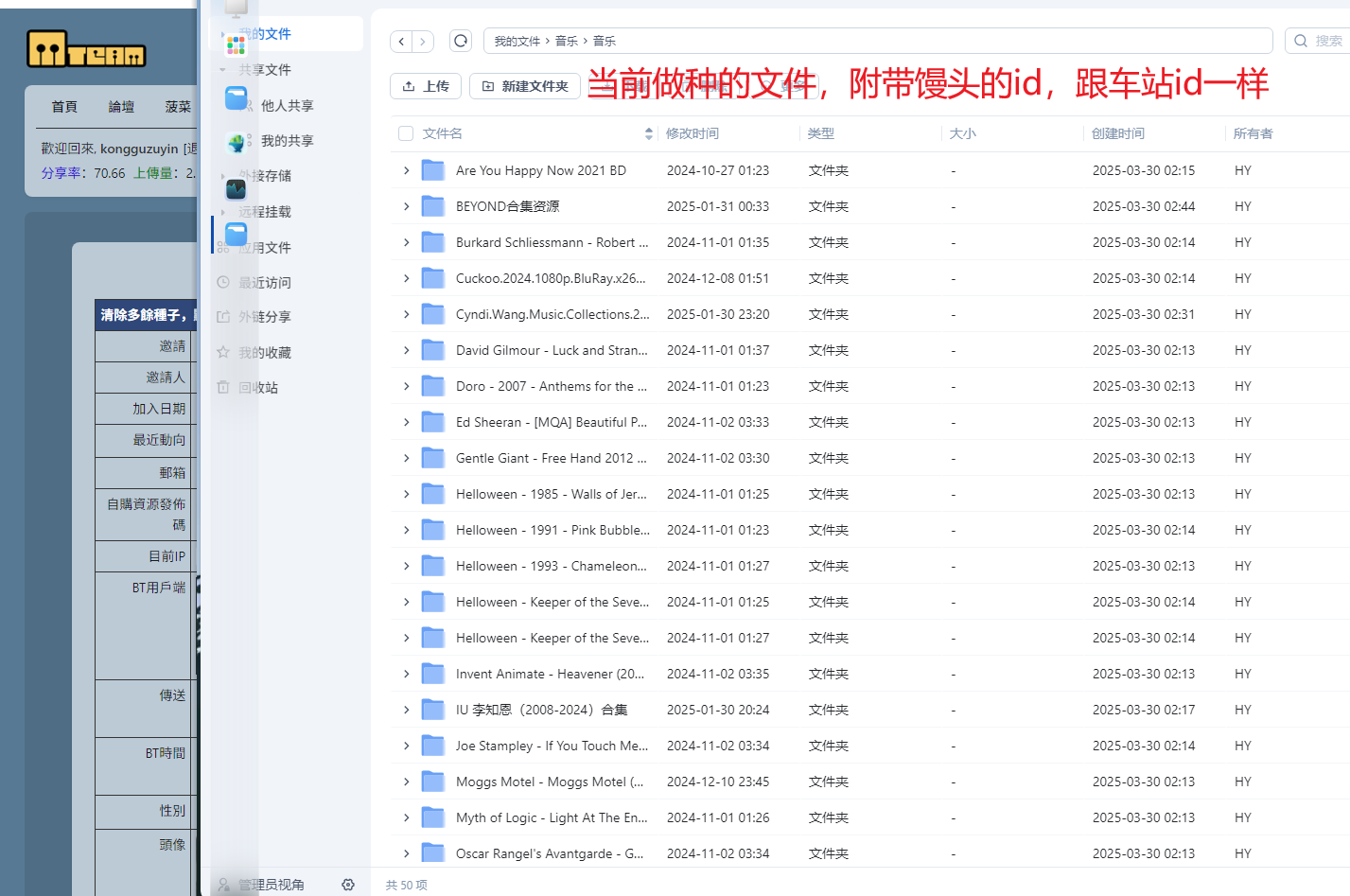
Task: Expand Helloween - 1991 - Pink Bubbles row
Action: coord(406,530)
